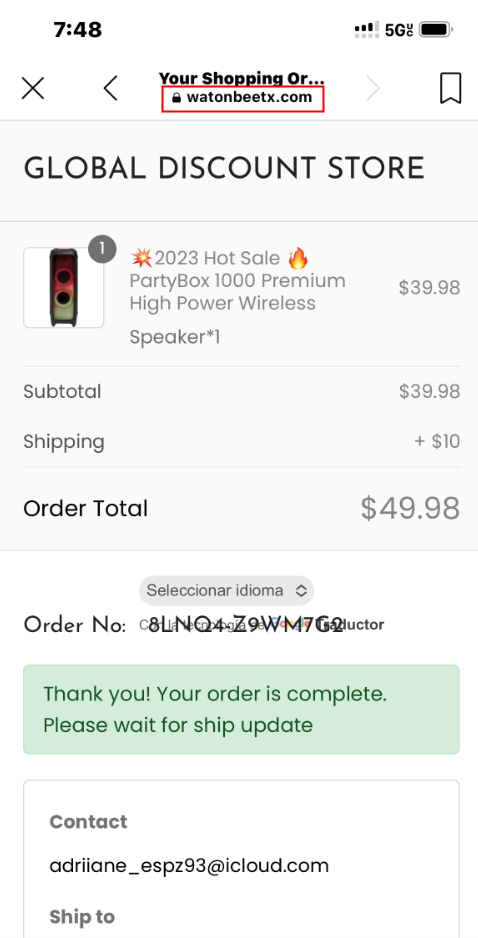Tap the watonbeetx.com address text

249,97
